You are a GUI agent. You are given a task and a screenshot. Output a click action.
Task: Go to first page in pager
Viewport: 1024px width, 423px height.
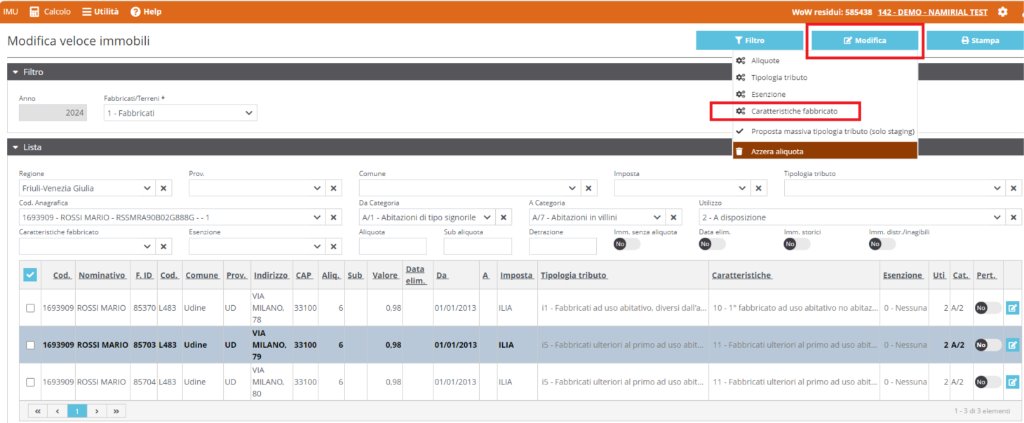tap(38, 411)
